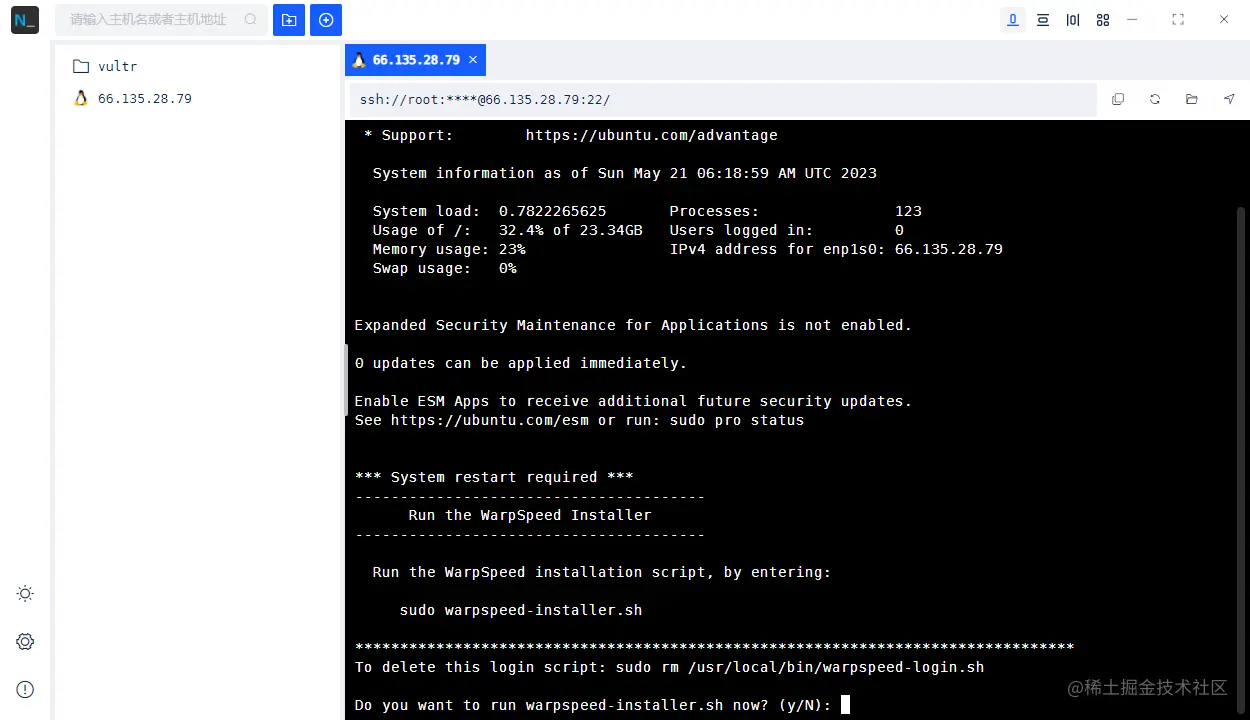Click the NxShell logo icon
1250x720 pixels.
coord(24,20)
